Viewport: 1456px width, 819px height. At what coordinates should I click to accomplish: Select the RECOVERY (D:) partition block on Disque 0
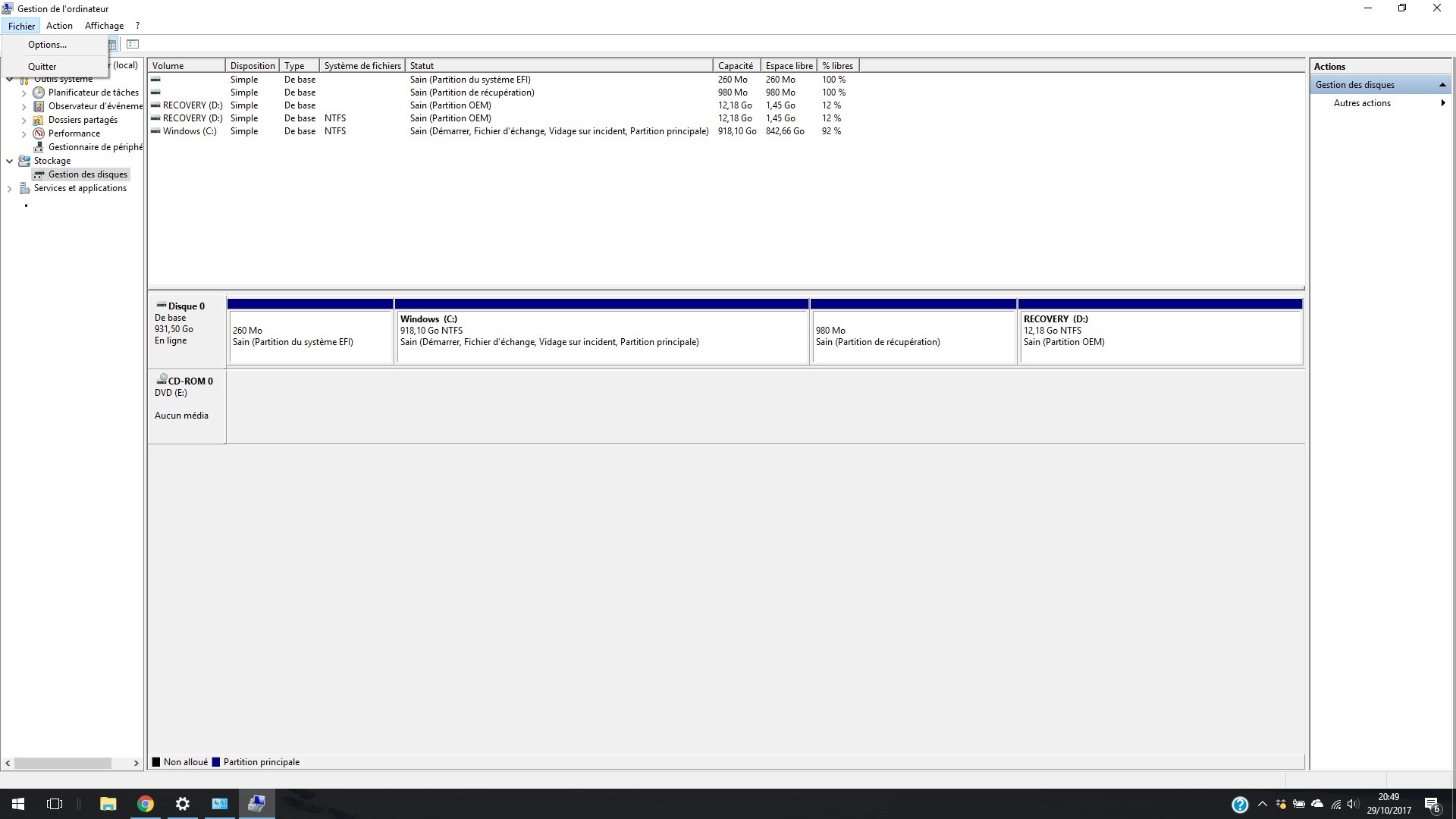coord(1160,331)
